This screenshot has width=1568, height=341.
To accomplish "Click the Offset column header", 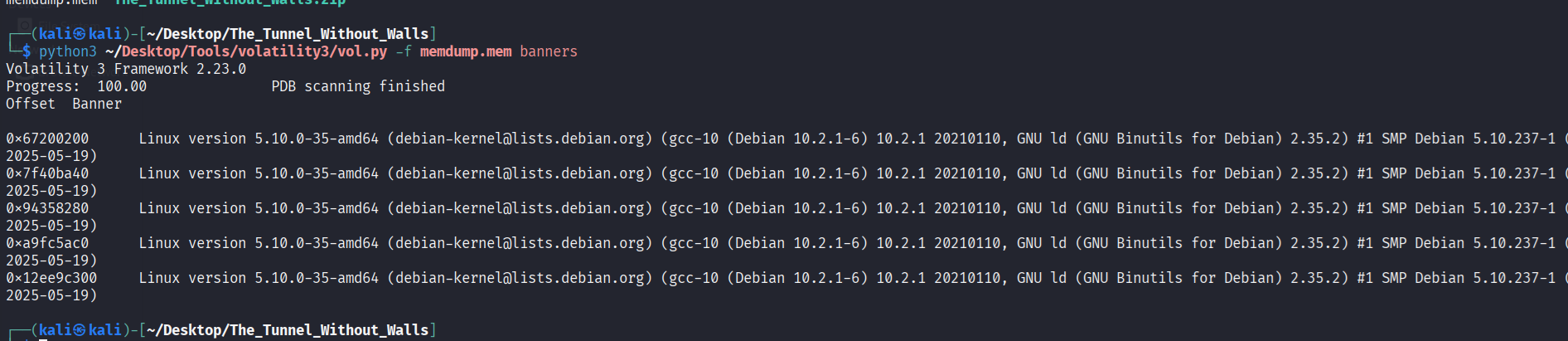I will point(31,104).
